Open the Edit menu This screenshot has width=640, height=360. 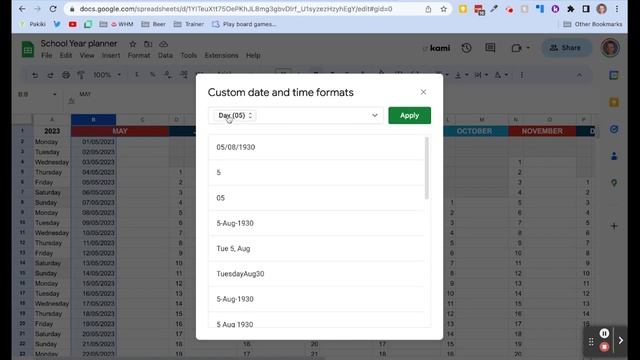coord(66,56)
